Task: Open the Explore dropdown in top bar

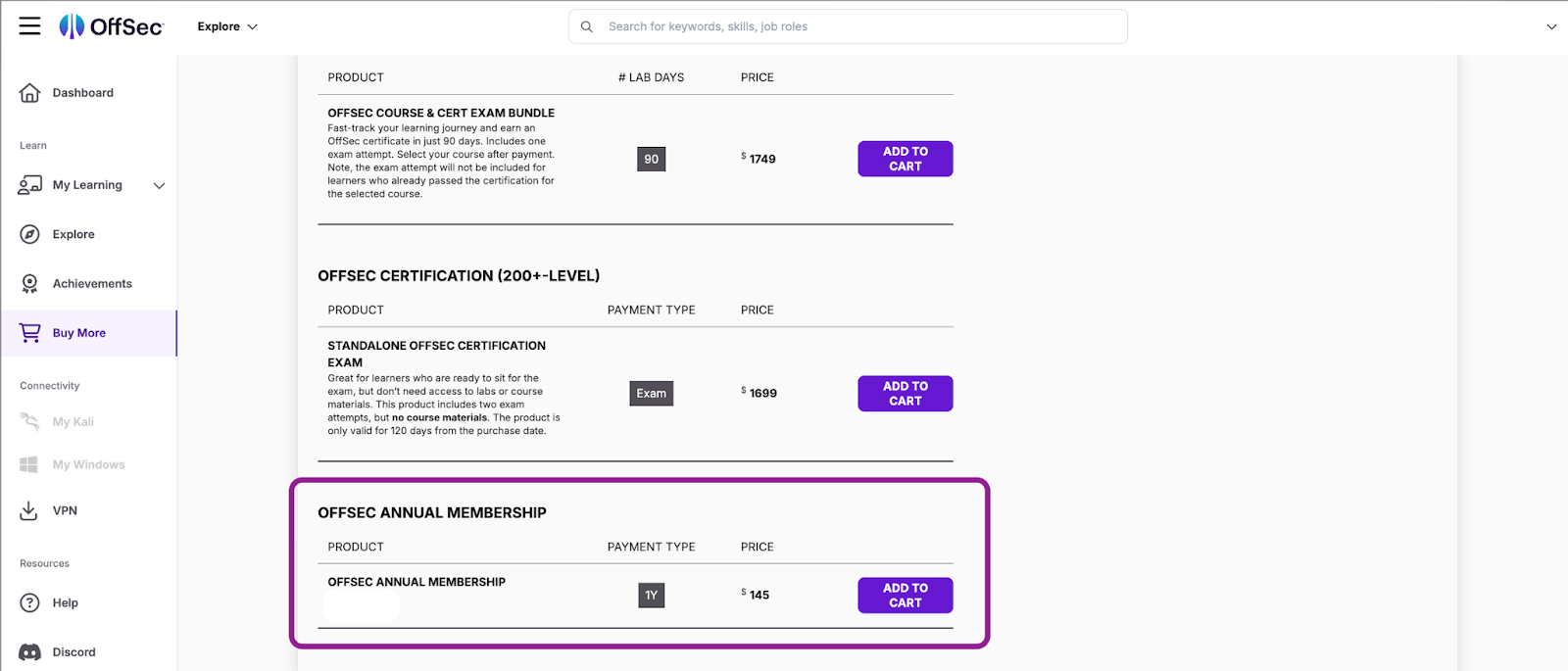Action: point(227,26)
